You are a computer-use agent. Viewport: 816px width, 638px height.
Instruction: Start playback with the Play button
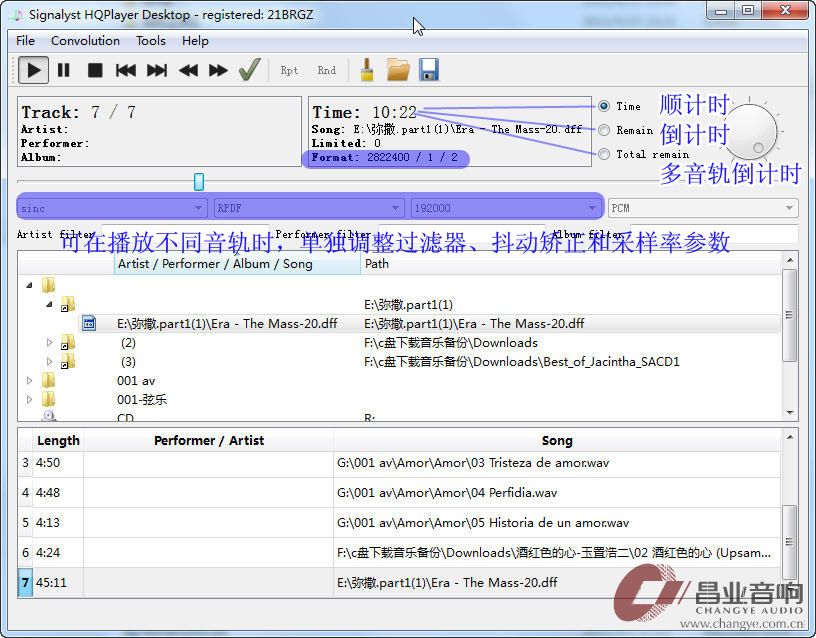tap(33, 70)
